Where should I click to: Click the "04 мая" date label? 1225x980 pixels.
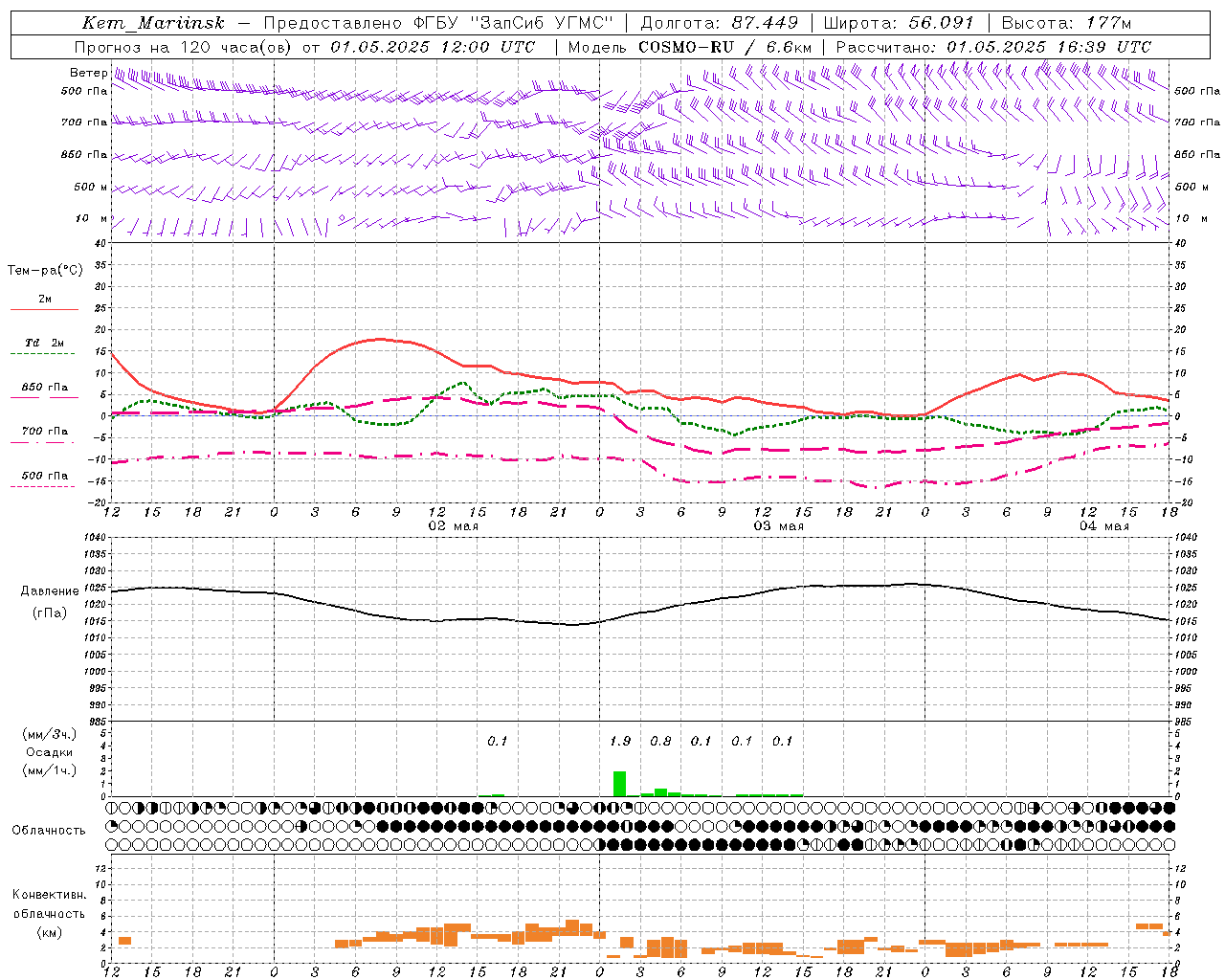1103,526
